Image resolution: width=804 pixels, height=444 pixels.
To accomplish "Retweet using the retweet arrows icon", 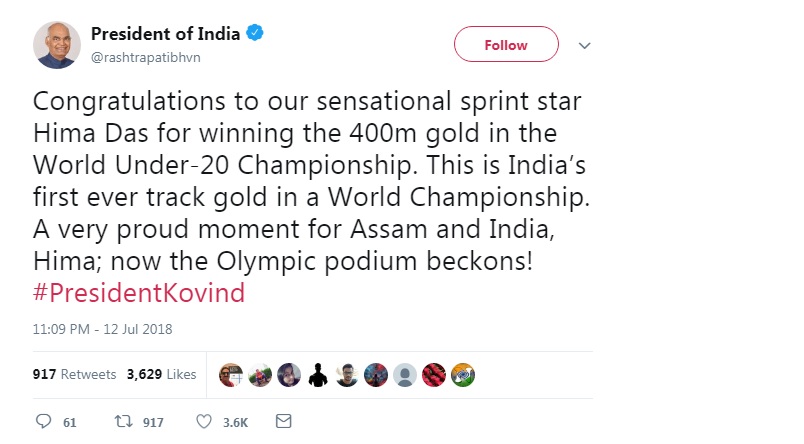I will [x=124, y=422].
